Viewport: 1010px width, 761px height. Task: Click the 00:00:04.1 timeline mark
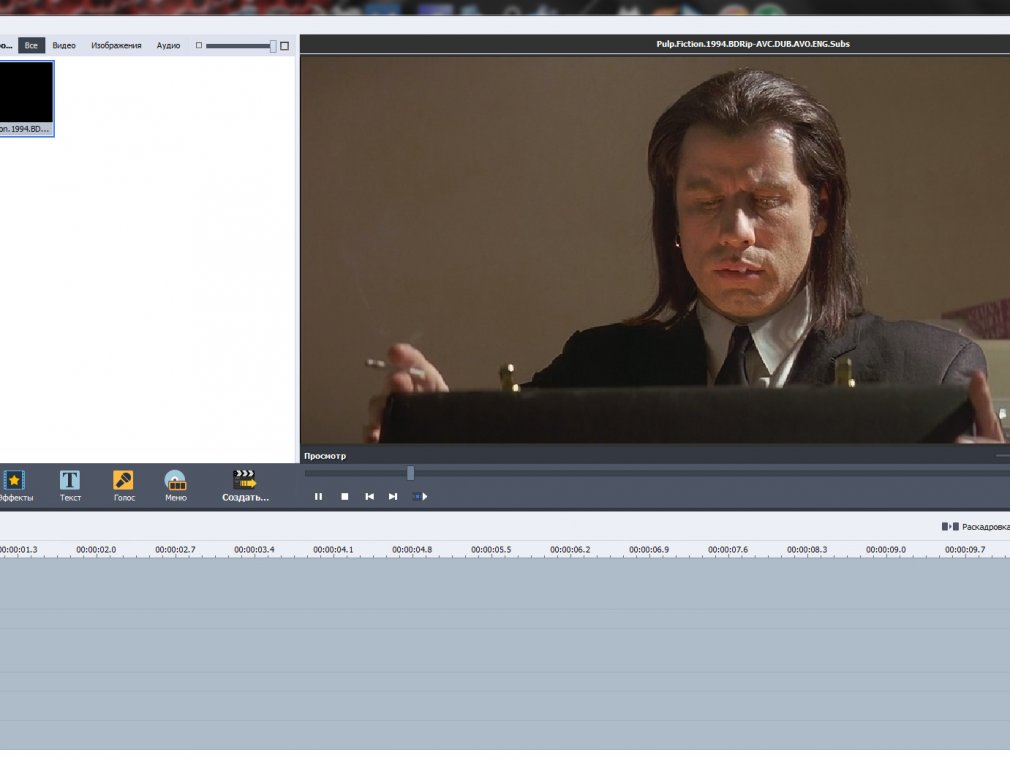[333, 550]
